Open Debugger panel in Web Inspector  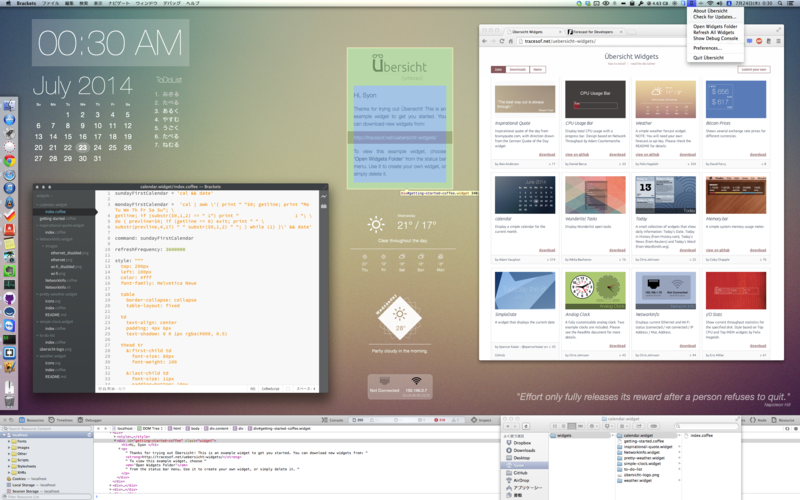click(x=90, y=420)
